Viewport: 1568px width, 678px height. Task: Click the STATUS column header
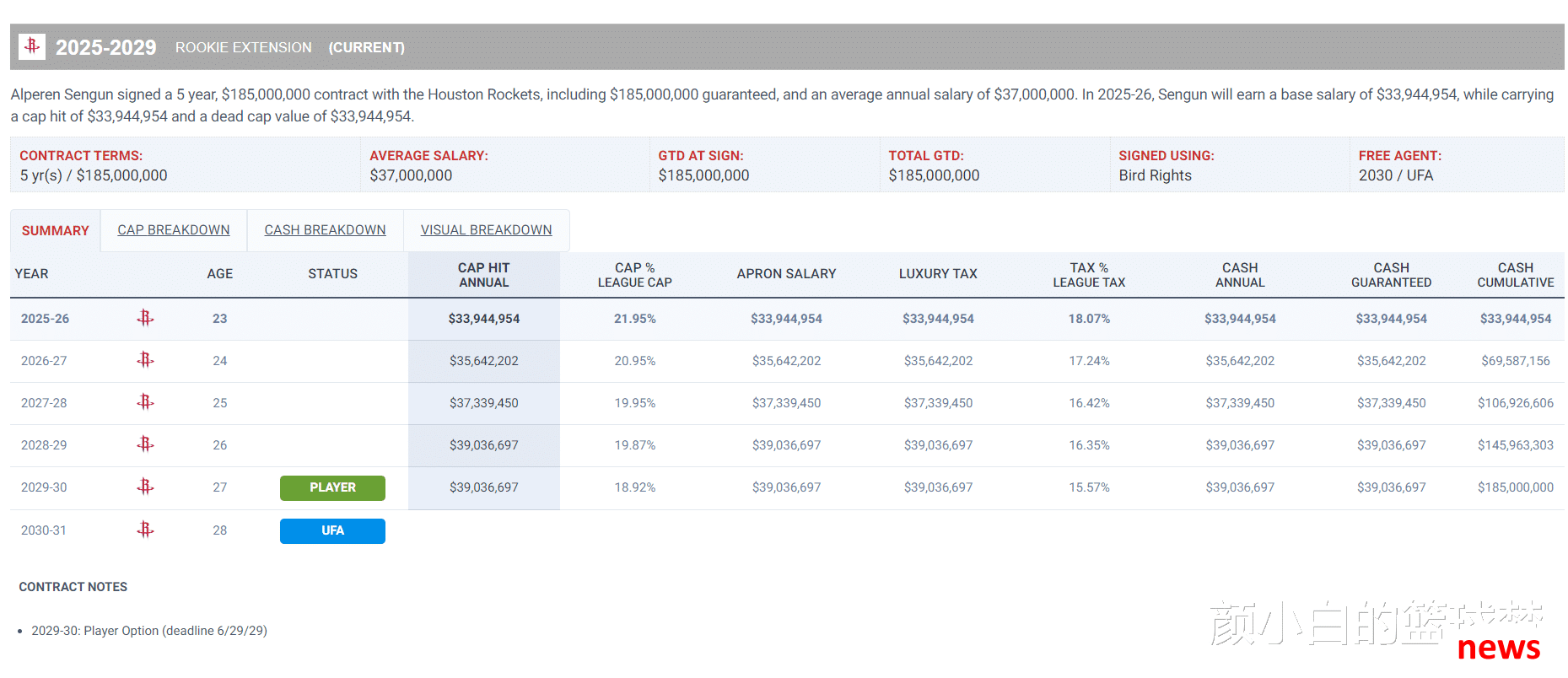coord(333,274)
